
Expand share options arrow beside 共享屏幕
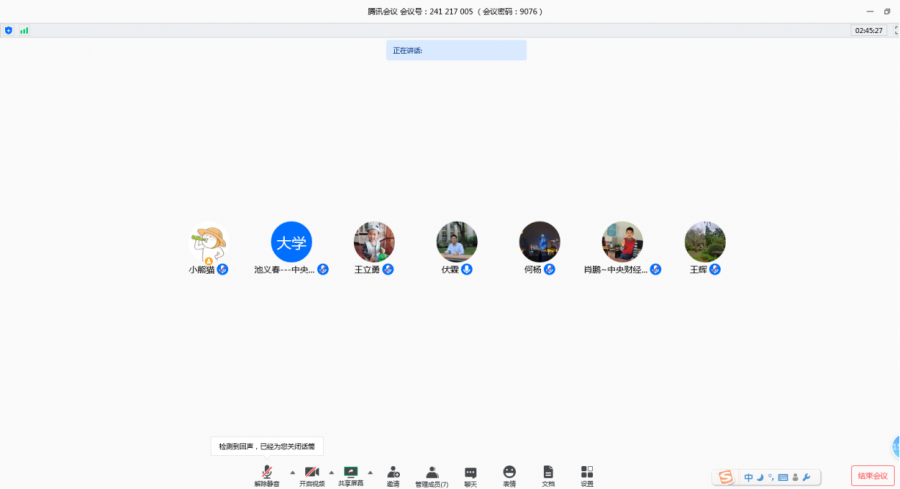[x=370, y=472]
